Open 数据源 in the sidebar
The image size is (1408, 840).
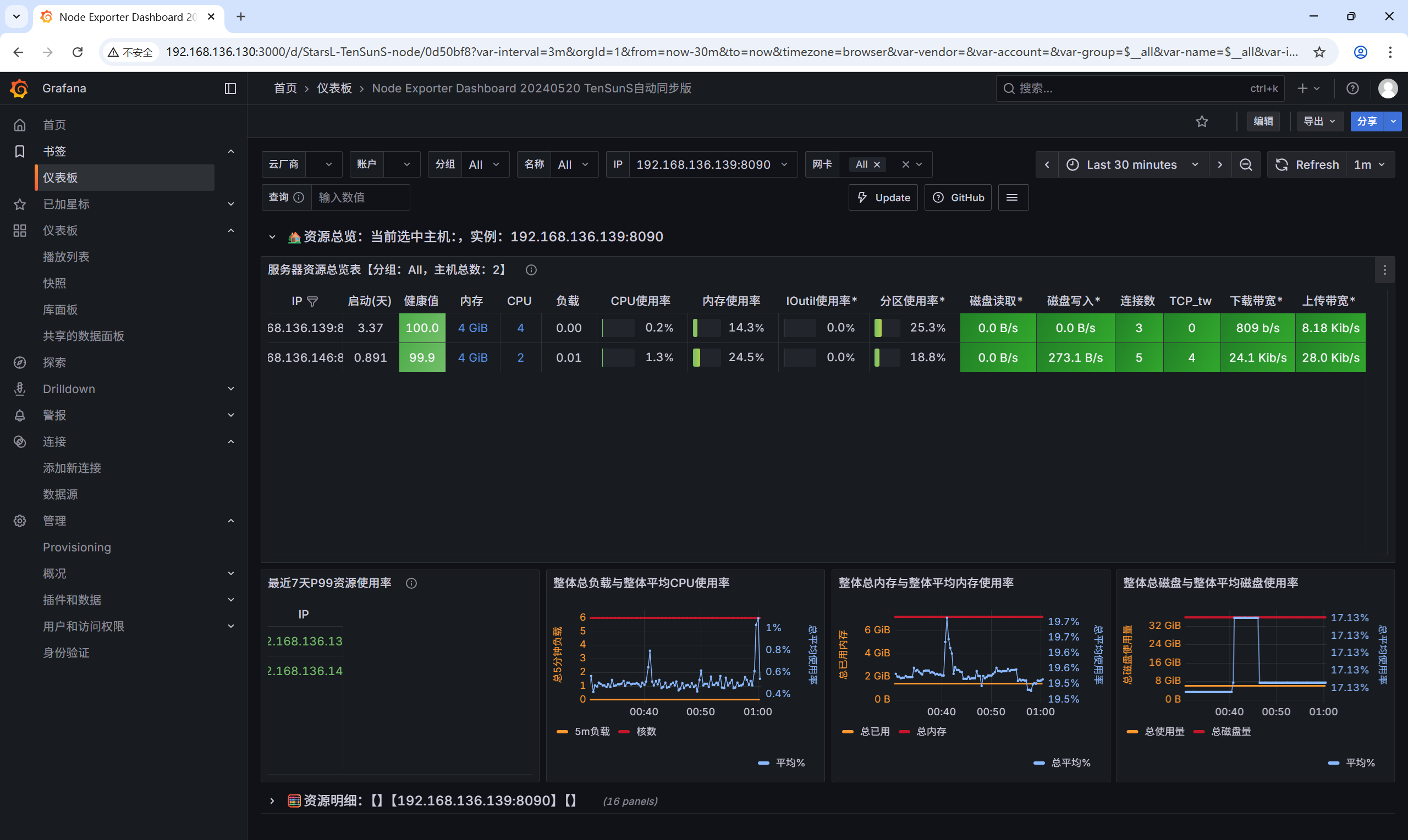(x=61, y=494)
